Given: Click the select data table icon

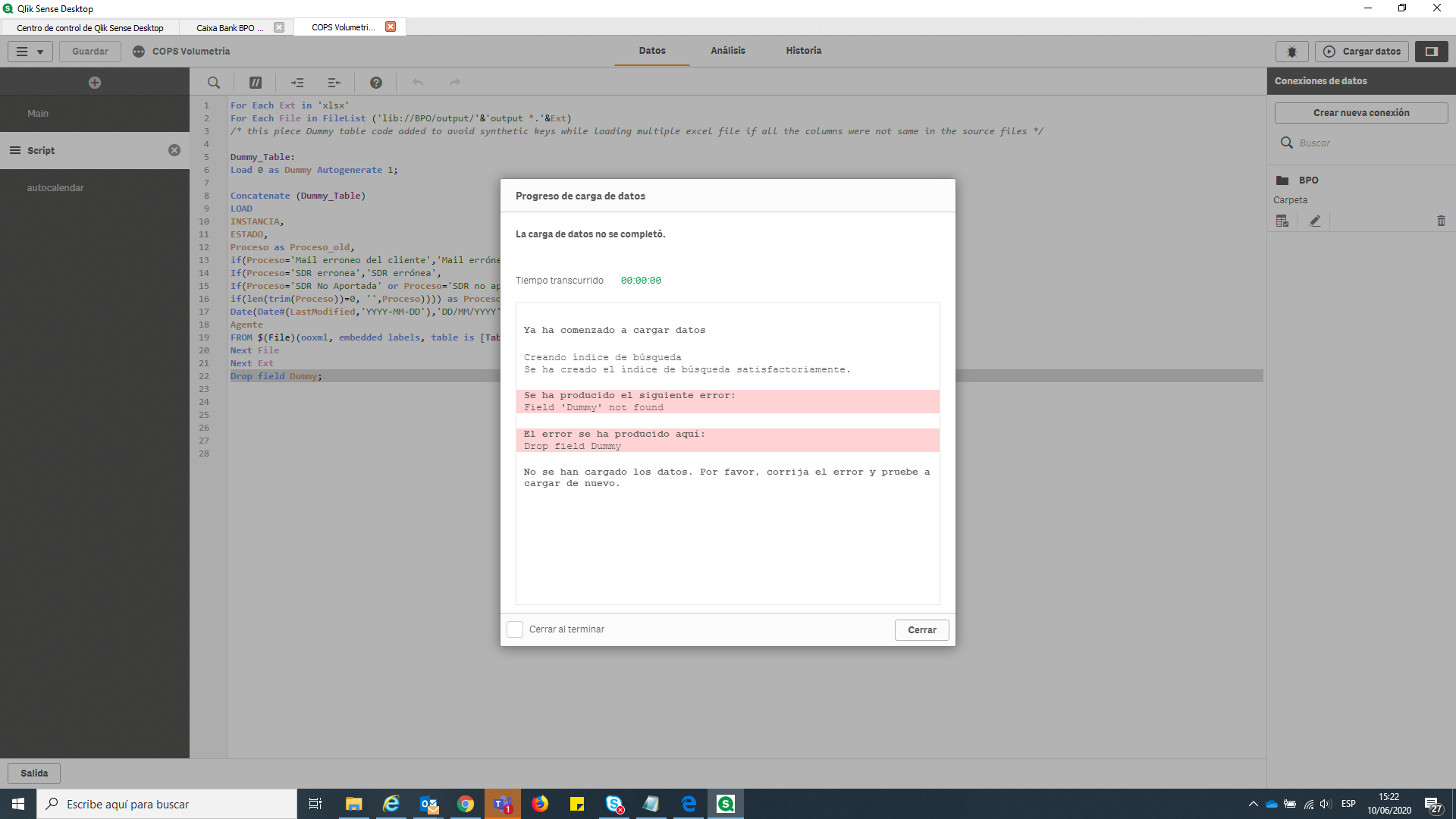Looking at the screenshot, I should pos(1282,221).
